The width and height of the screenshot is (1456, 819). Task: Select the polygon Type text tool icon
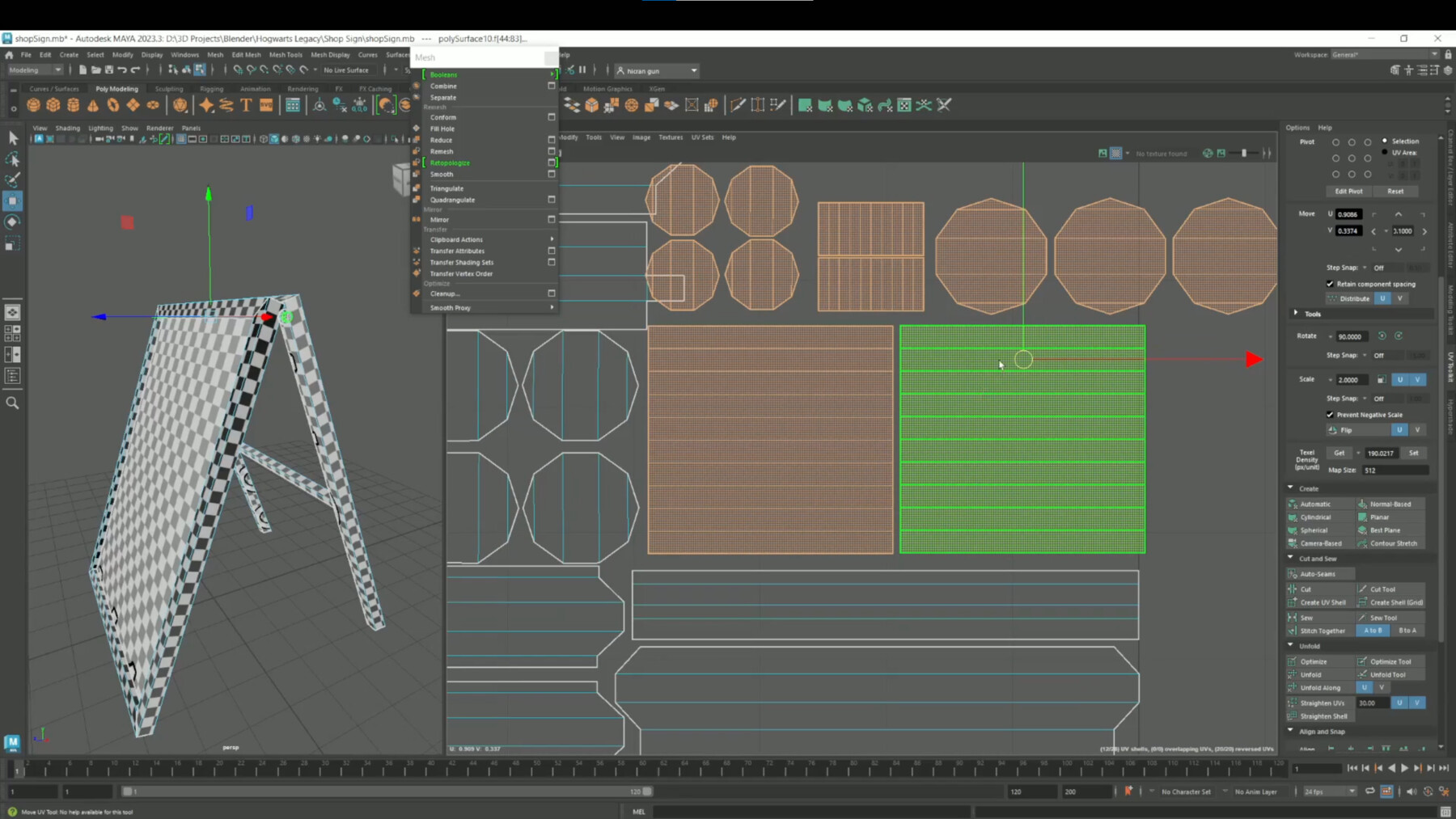pyautogui.click(x=246, y=105)
